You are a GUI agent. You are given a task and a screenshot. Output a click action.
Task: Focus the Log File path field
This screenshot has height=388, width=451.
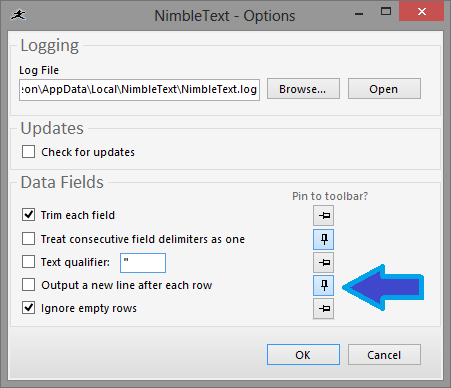139,90
